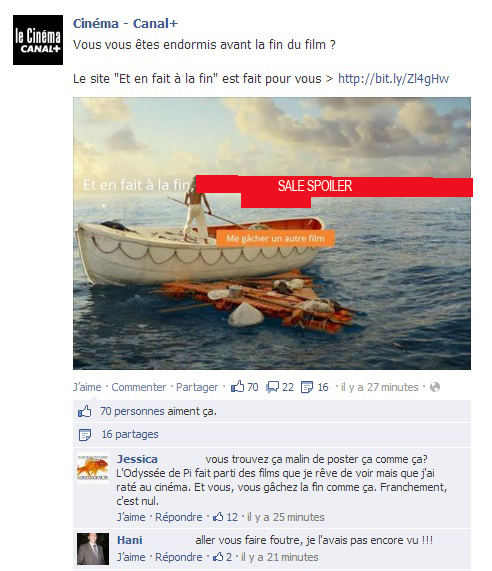Open the le Cinéma Canal+ page logo
Screen dimensions: 492x571
(38, 40)
